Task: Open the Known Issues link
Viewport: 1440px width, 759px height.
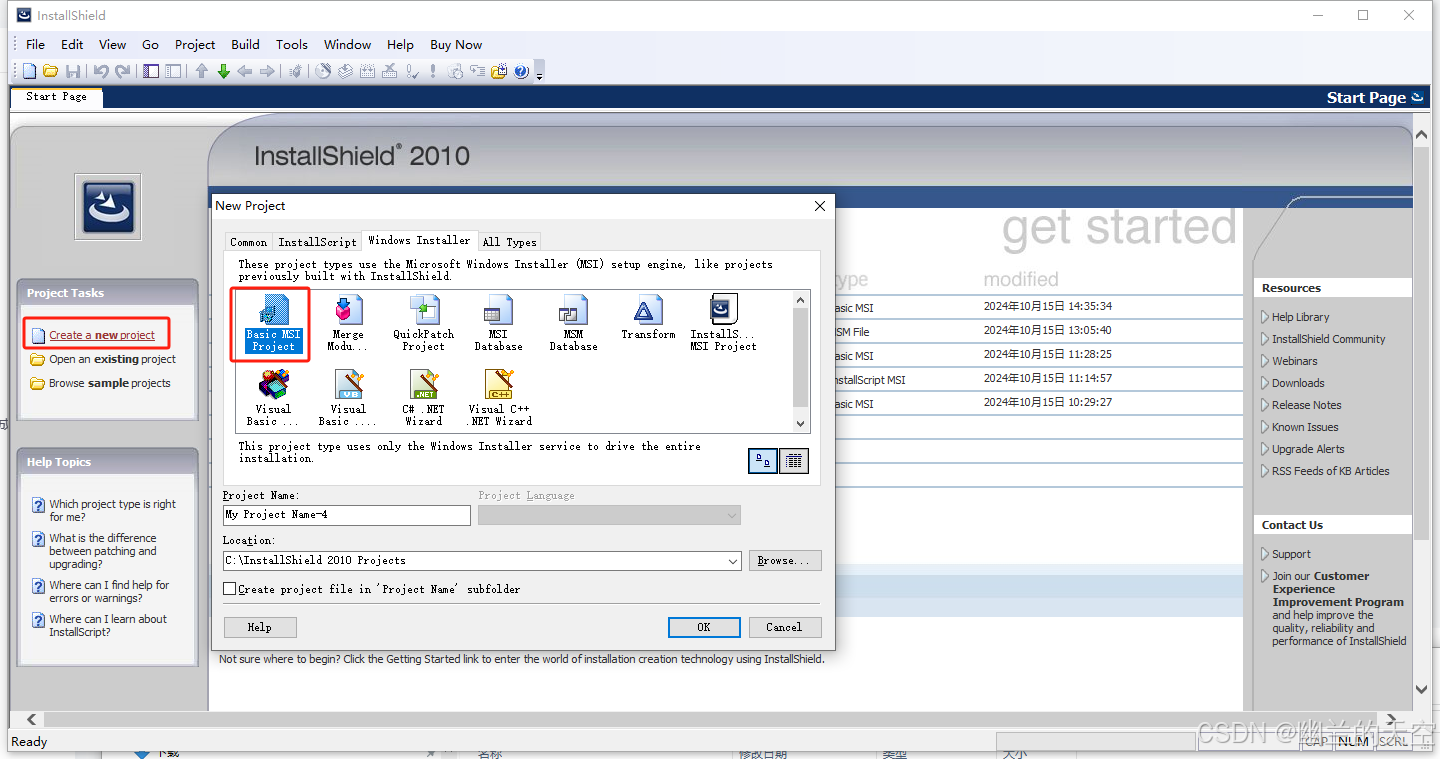Action: [x=1305, y=427]
